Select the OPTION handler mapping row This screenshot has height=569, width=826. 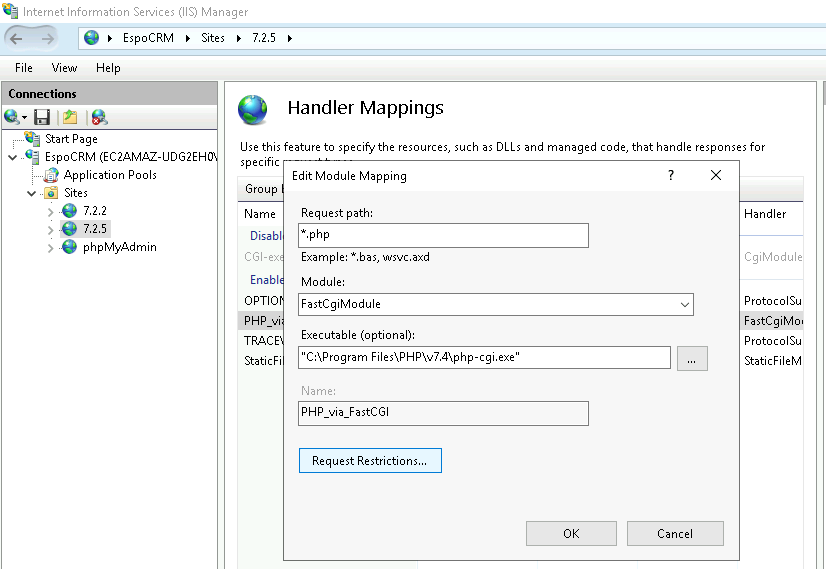tap(263, 301)
